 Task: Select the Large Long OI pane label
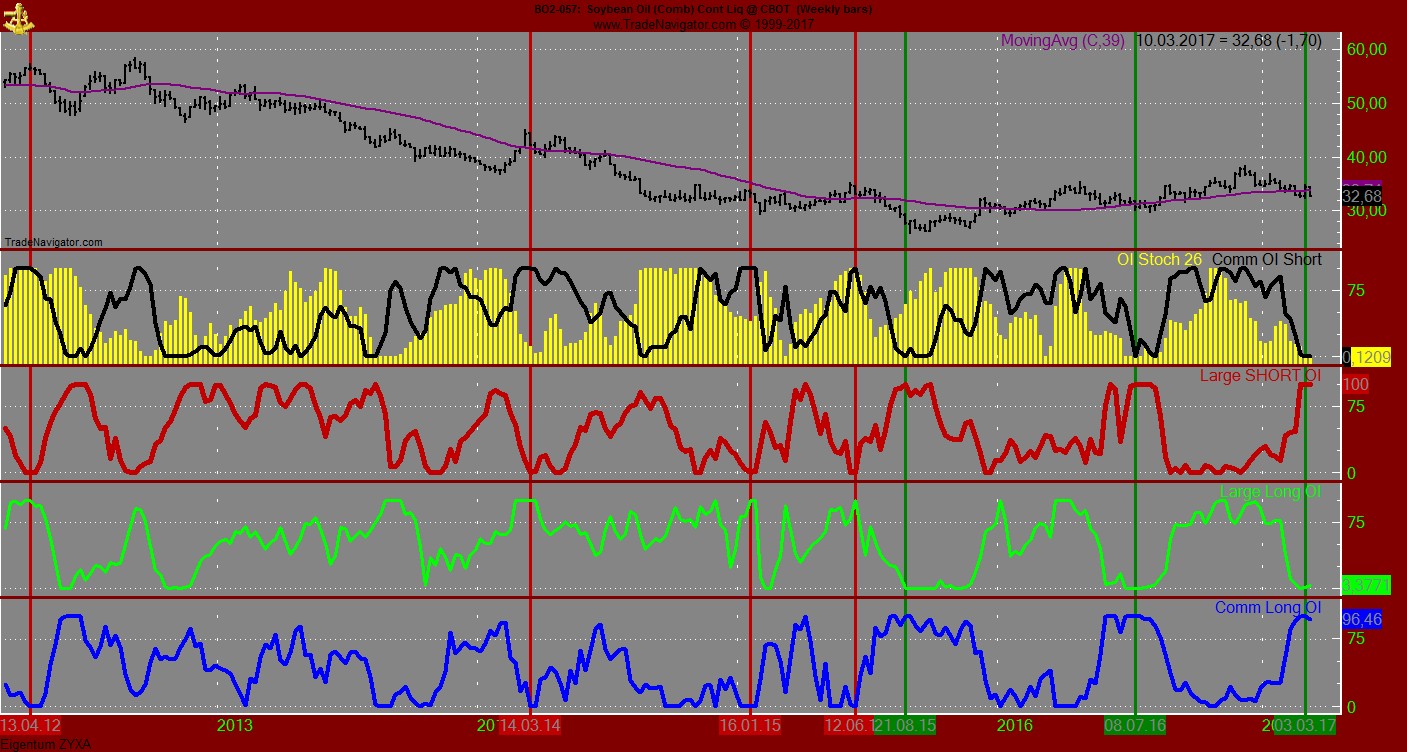[1270, 491]
